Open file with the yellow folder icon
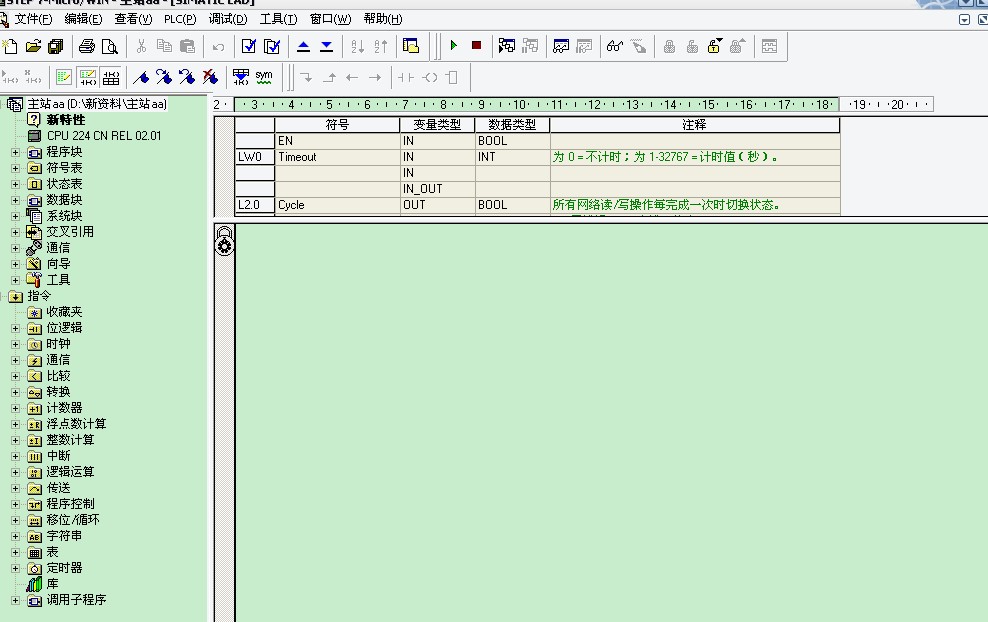Viewport: 988px width, 622px height. [x=33, y=46]
